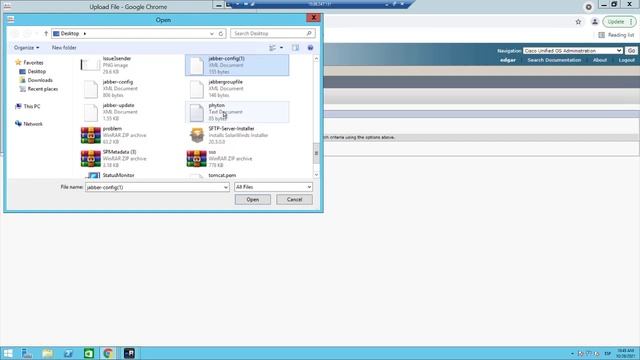Open dialog help icon
This screenshot has width=640, height=360.
click(x=310, y=48)
